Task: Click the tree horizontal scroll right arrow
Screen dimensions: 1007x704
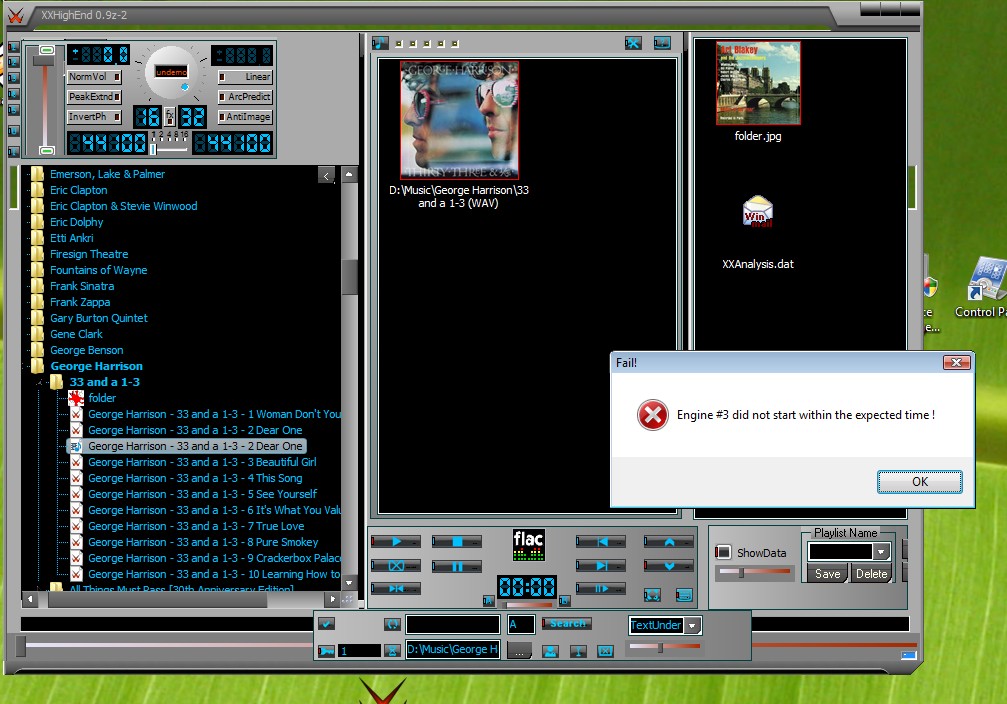Action: (332, 599)
